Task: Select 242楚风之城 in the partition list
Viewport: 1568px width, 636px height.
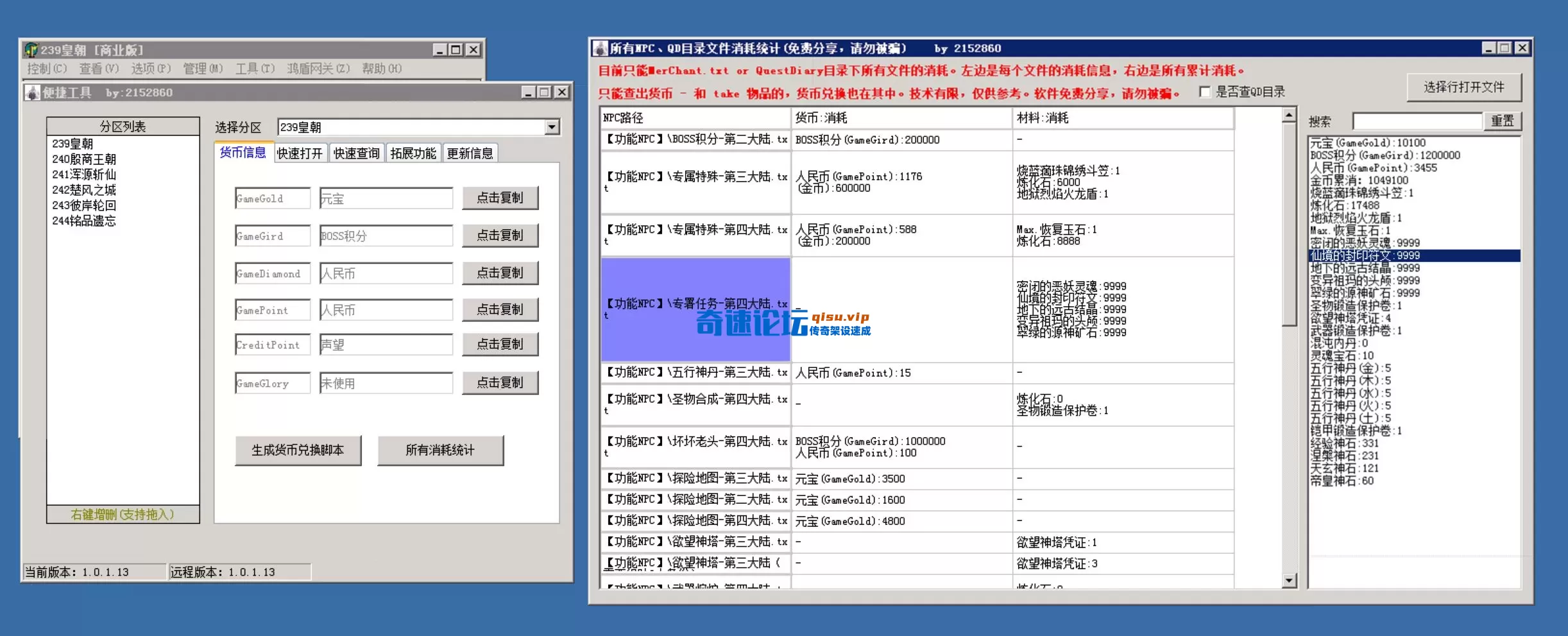Action: click(85, 190)
